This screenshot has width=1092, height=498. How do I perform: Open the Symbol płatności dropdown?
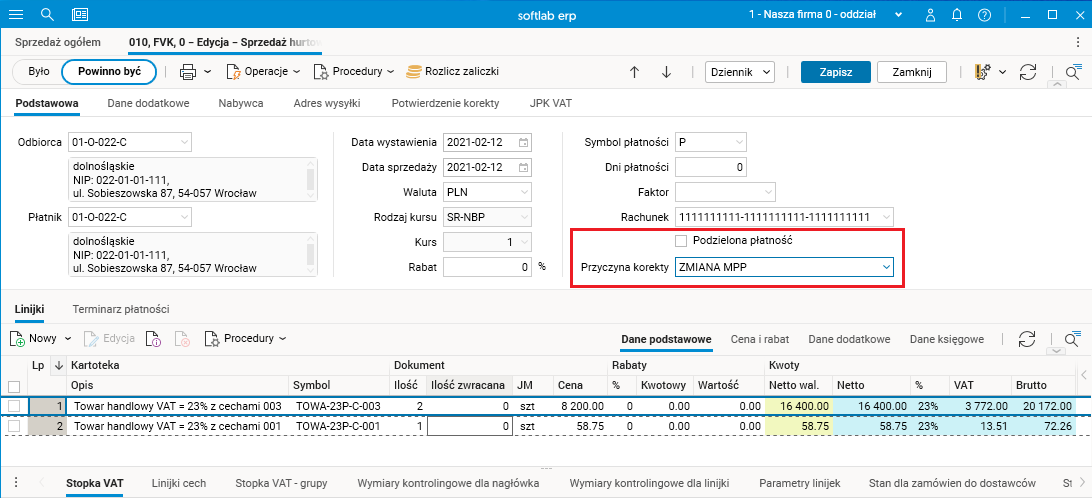740,142
